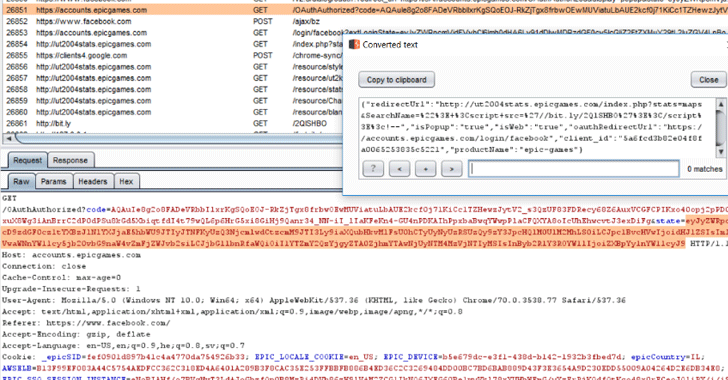This screenshot has width=728, height=380.
Task: Select history row 26858 ut2004stats.epicgames.com
Action: pyautogui.click(x=172, y=89)
